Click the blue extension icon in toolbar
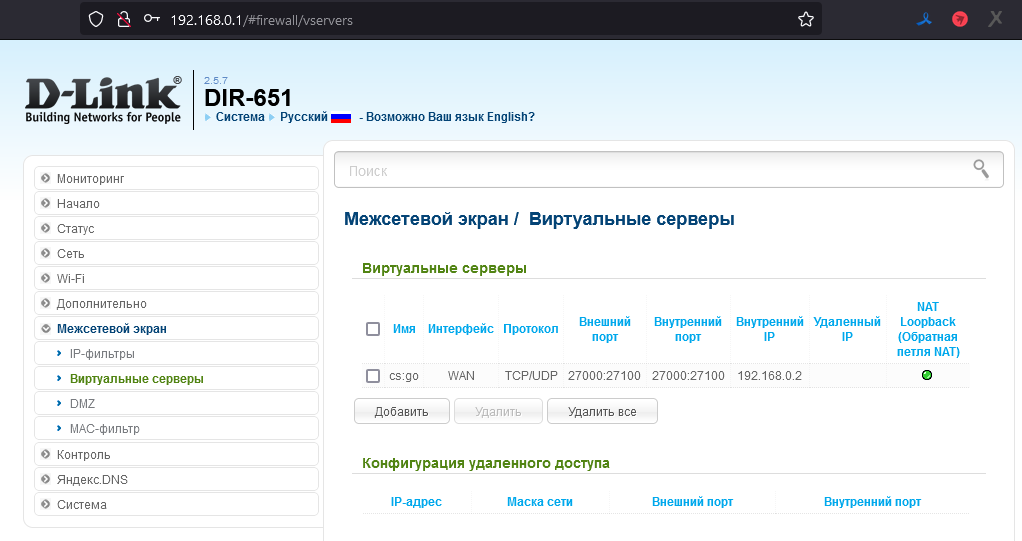Screen dimensions: 1022x541 [924, 20]
